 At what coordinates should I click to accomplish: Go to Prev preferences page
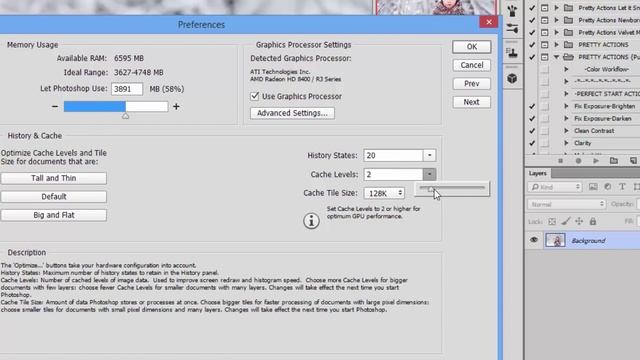471,84
